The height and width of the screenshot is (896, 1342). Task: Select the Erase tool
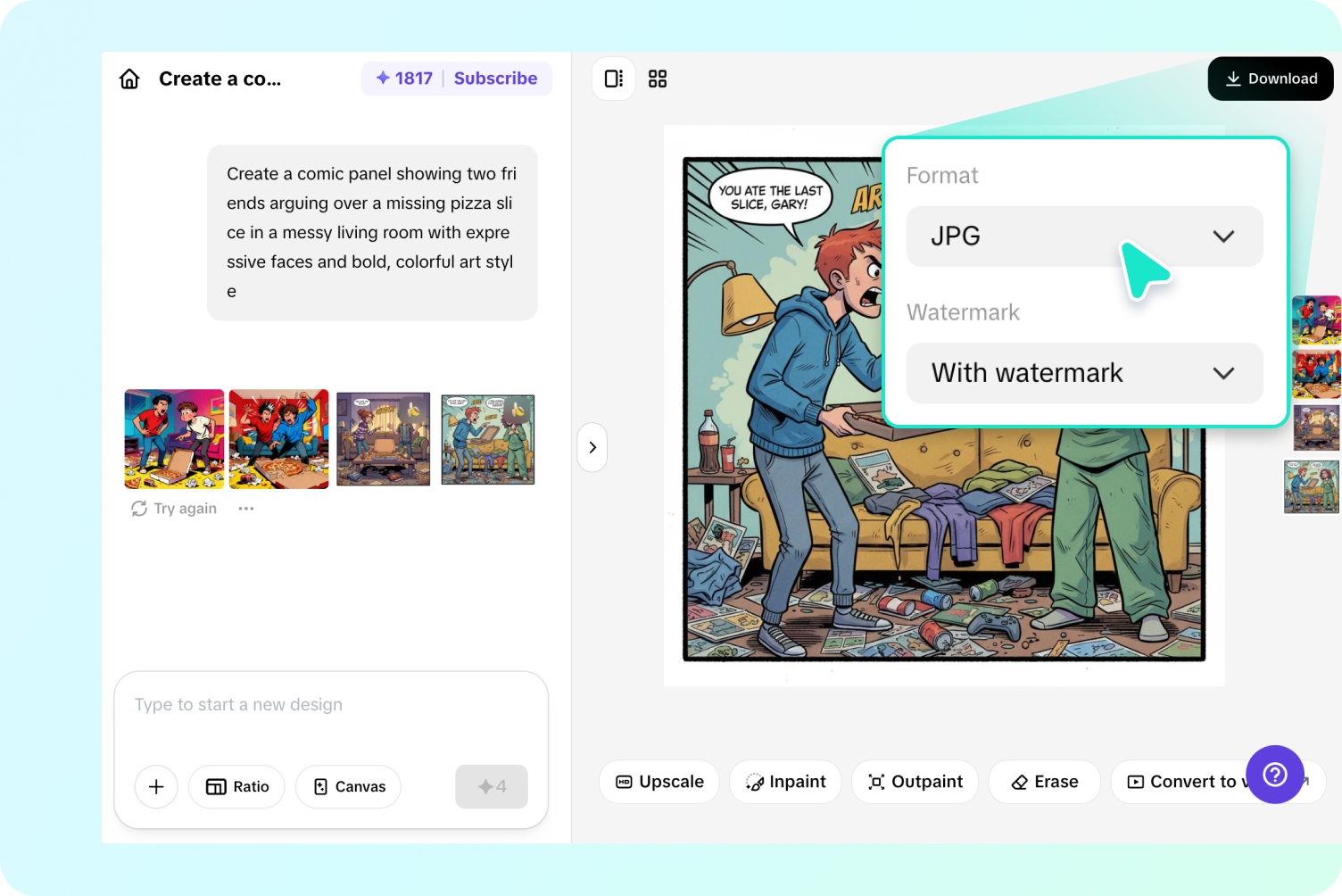[1044, 782]
